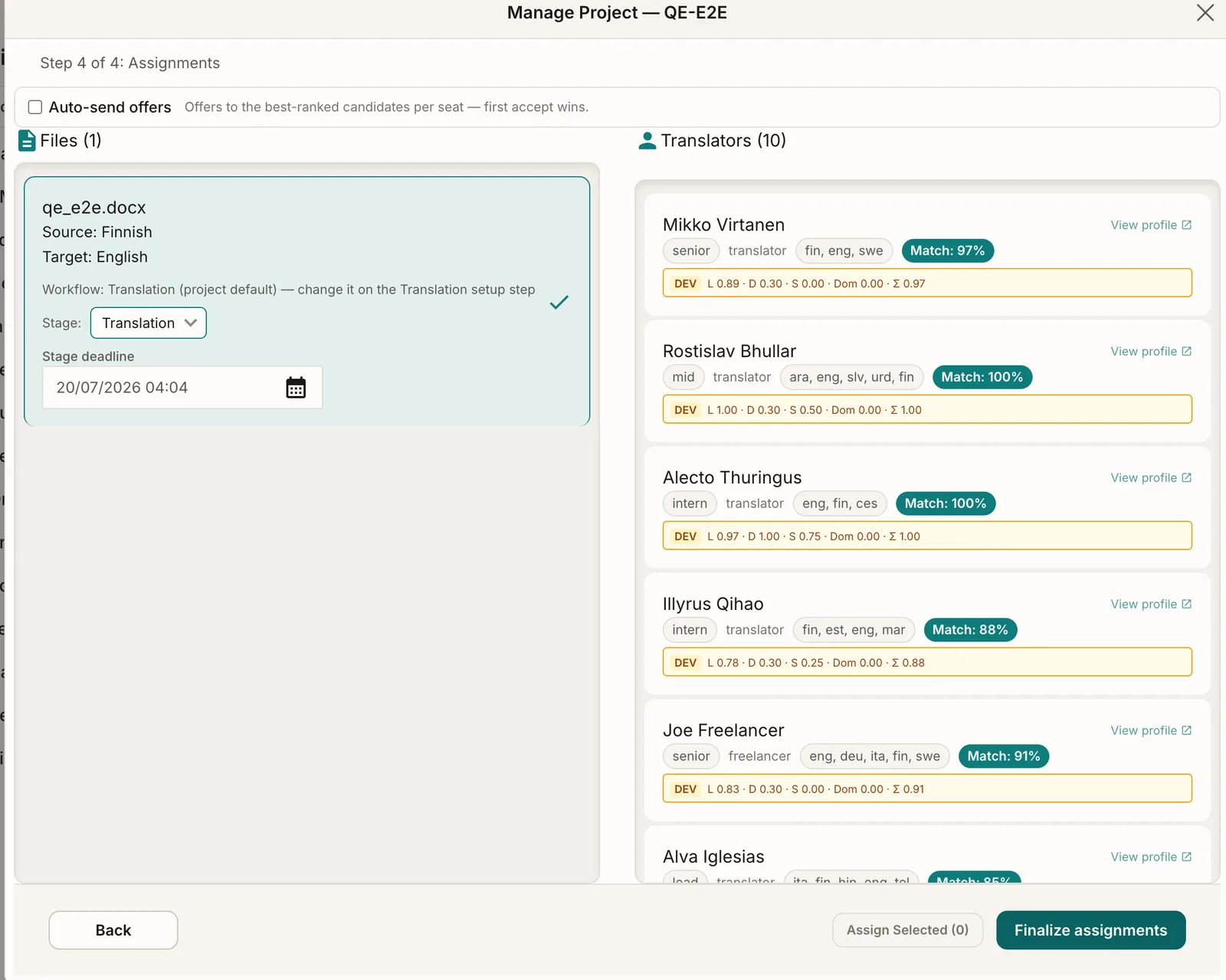Click the Workflow: Translation description text
The image size is (1226, 980).
coord(289,290)
